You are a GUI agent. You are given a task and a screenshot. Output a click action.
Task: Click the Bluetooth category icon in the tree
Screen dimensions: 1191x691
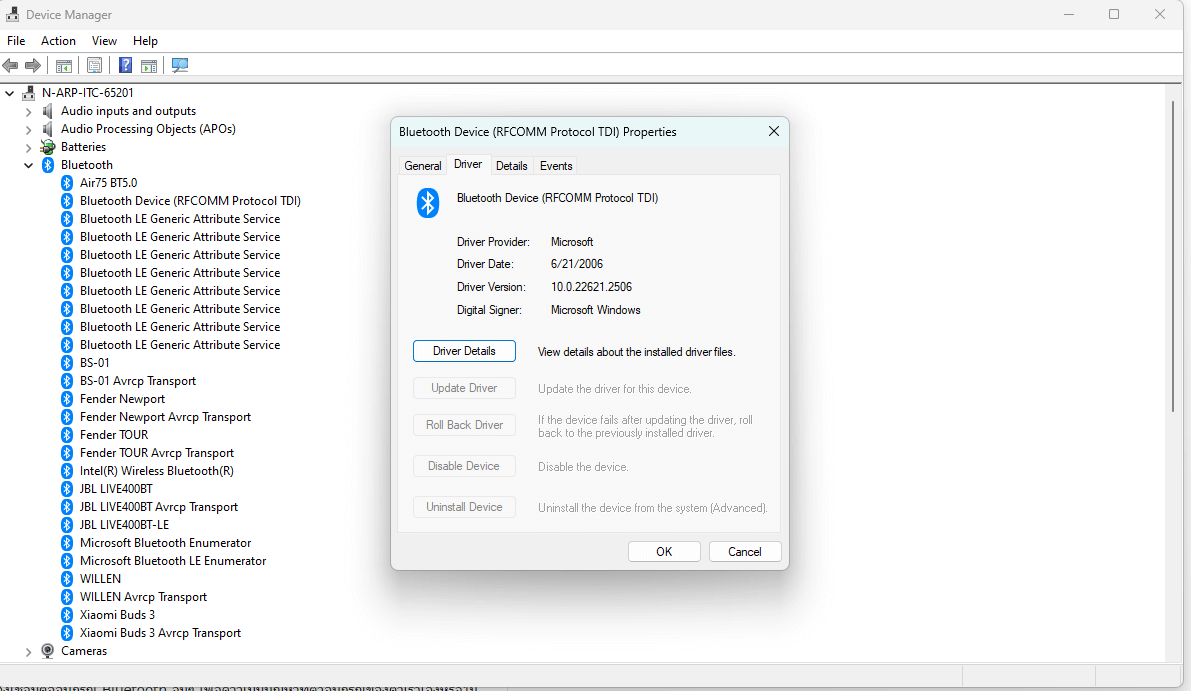[48, 166]
